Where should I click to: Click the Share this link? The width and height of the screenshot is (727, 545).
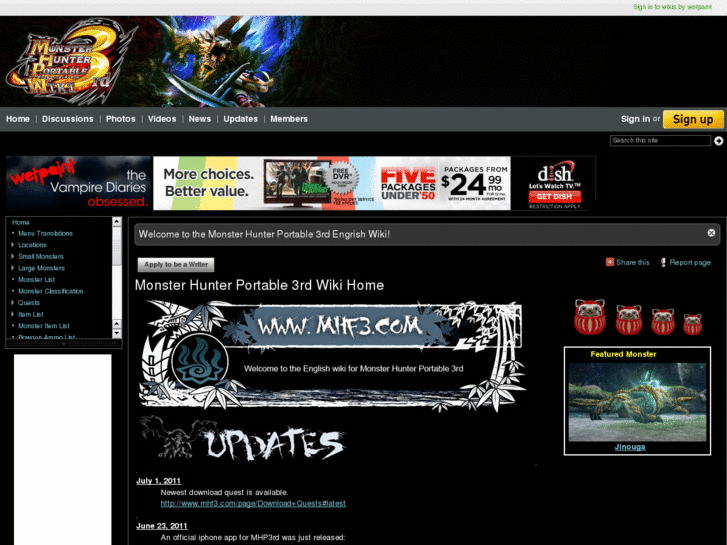(x=632, y=262)
